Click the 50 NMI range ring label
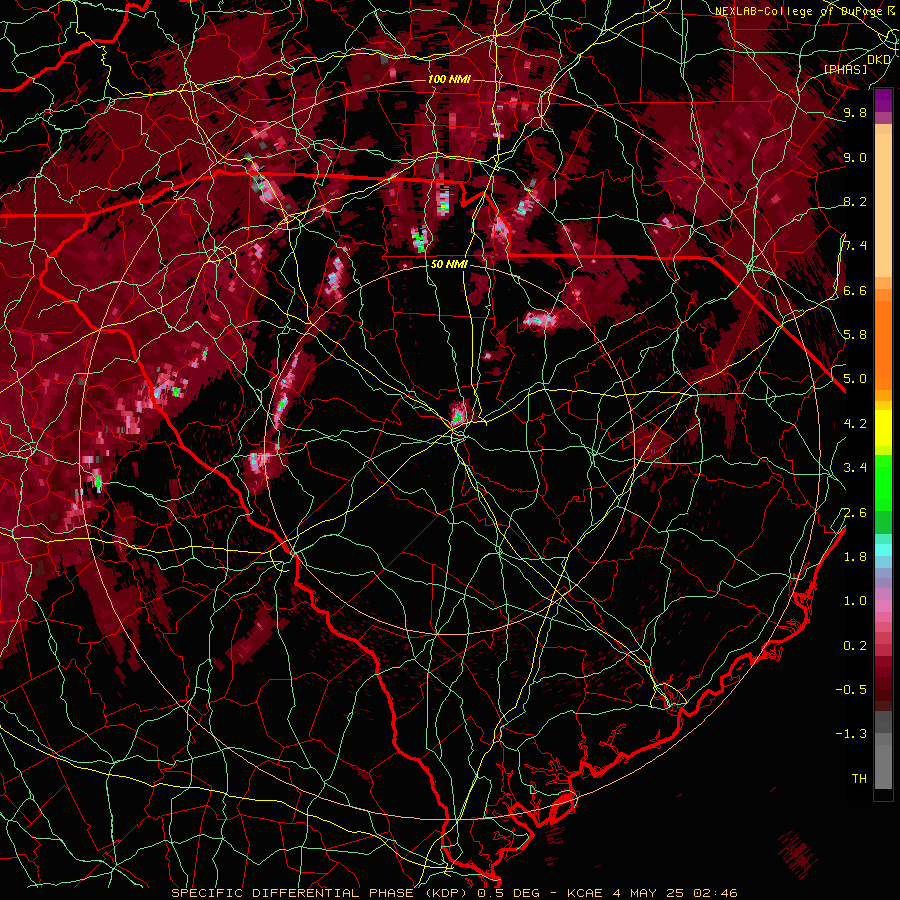The height and width of the screenshot is (900, 900). pyautogui.click(x=449, y=264)
